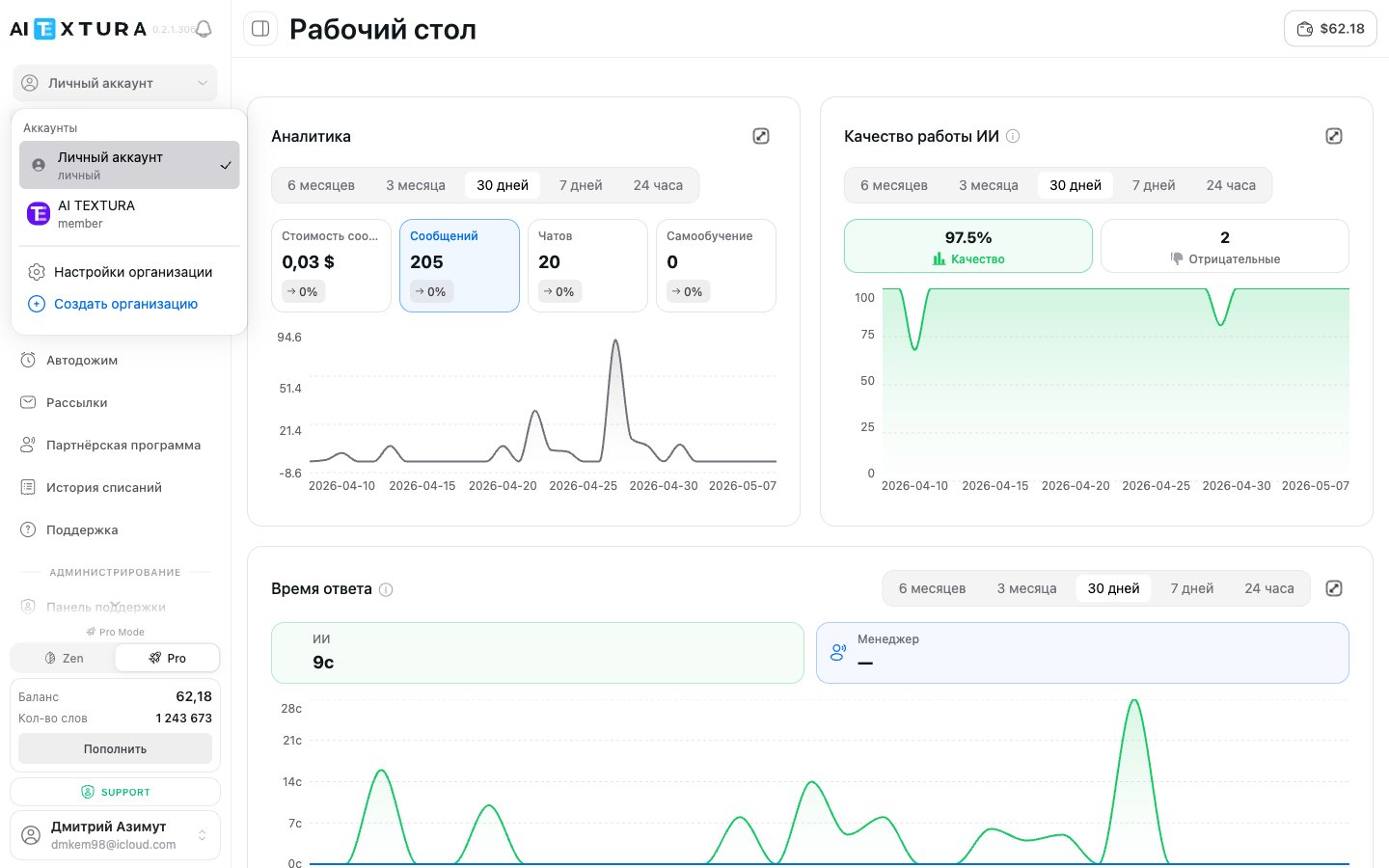The height and width of the screenshot is (868, 1389).
Task: Click the Pro rocket icon
Action: point(154,658)
